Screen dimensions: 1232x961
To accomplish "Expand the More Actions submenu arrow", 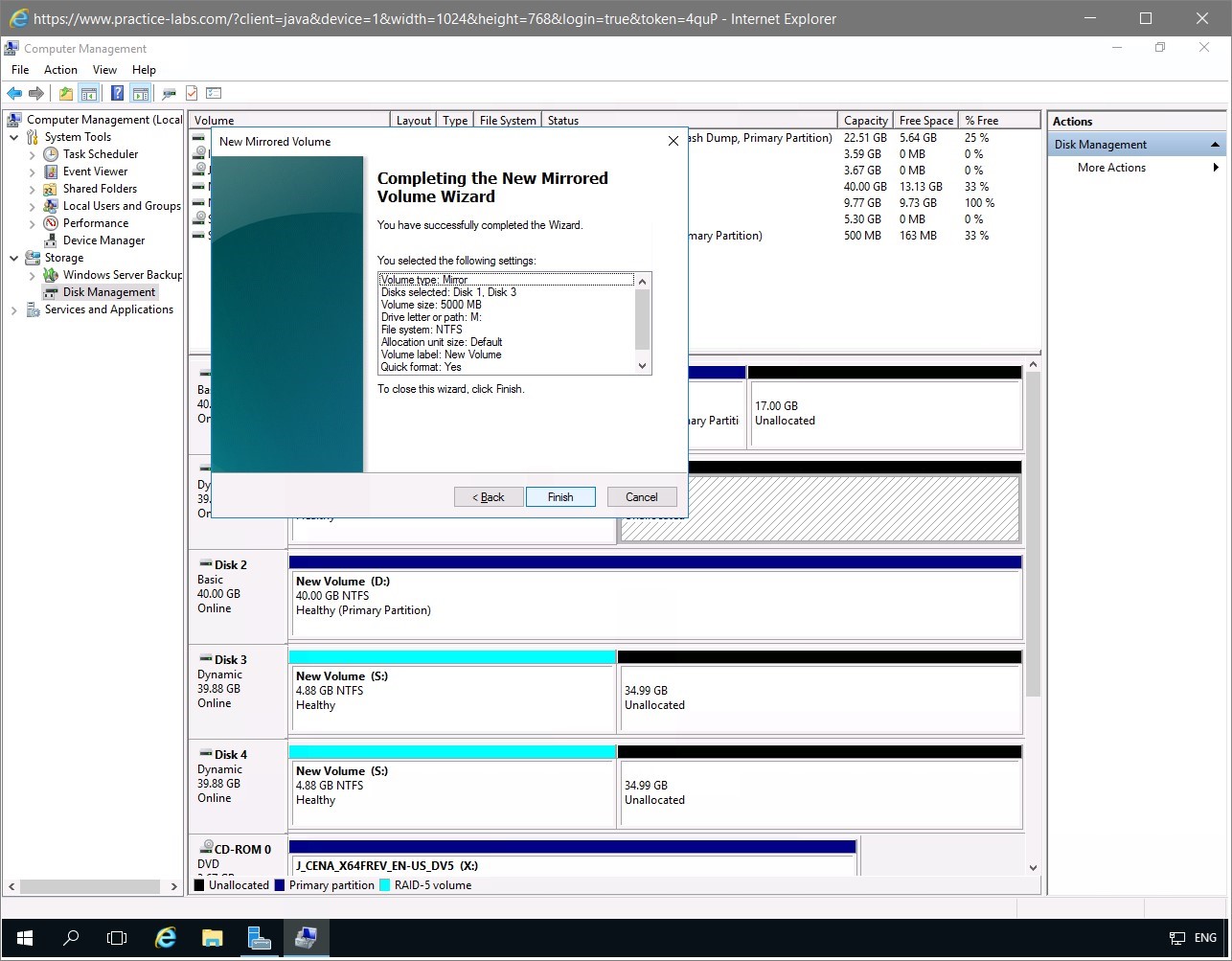I will [1216, 168].
